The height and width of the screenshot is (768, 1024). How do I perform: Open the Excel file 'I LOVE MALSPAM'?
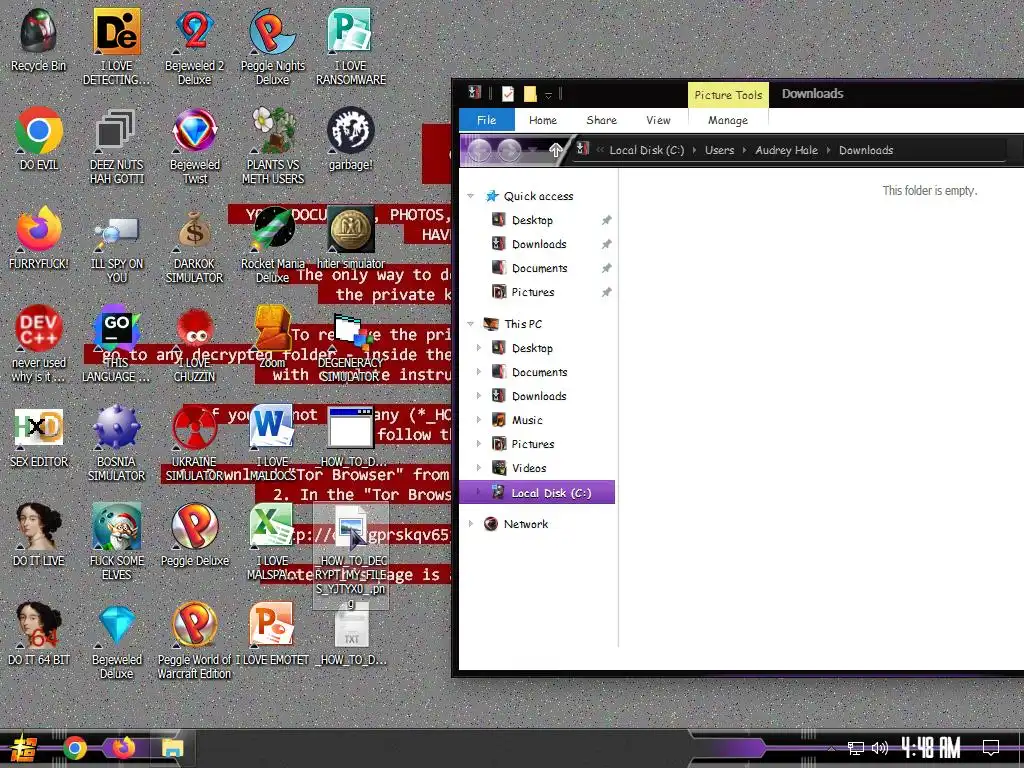click(x=272, y=542)
